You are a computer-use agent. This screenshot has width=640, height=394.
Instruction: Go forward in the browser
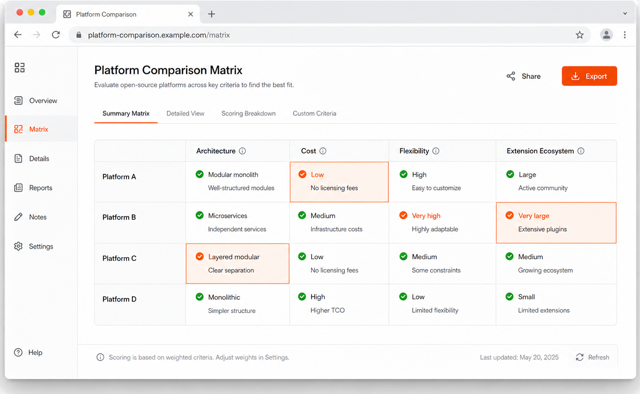pos(37,35)
